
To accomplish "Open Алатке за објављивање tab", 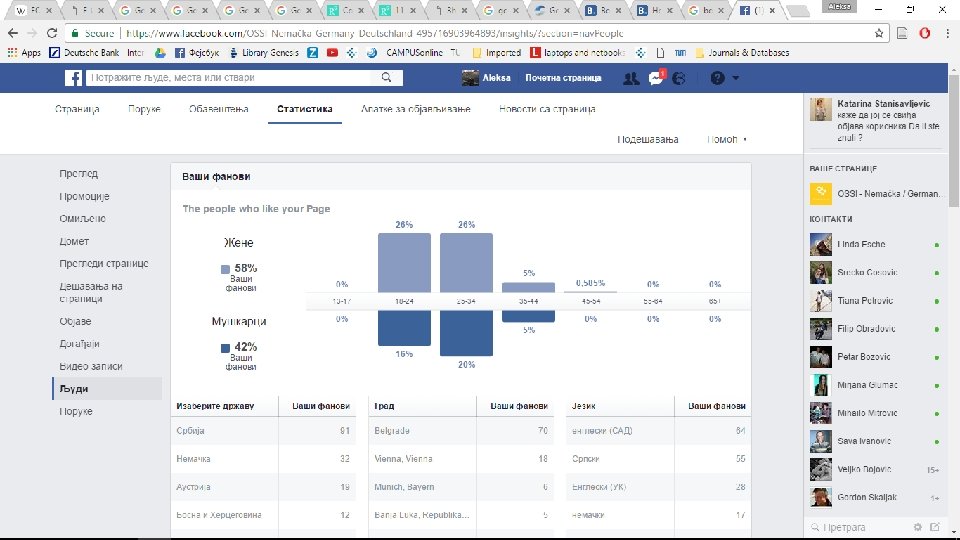I will point(416,109).
